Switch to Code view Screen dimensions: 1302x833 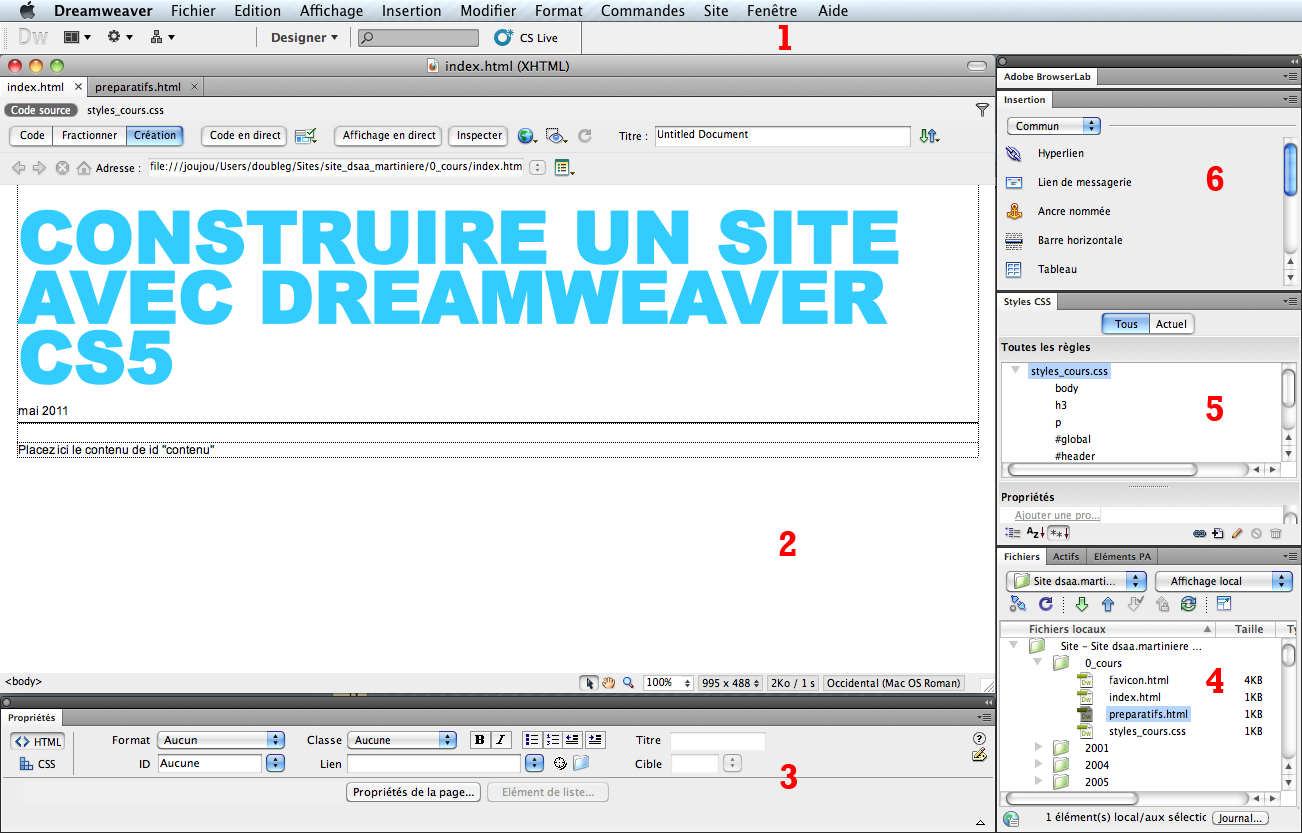(x=32, y=136)
